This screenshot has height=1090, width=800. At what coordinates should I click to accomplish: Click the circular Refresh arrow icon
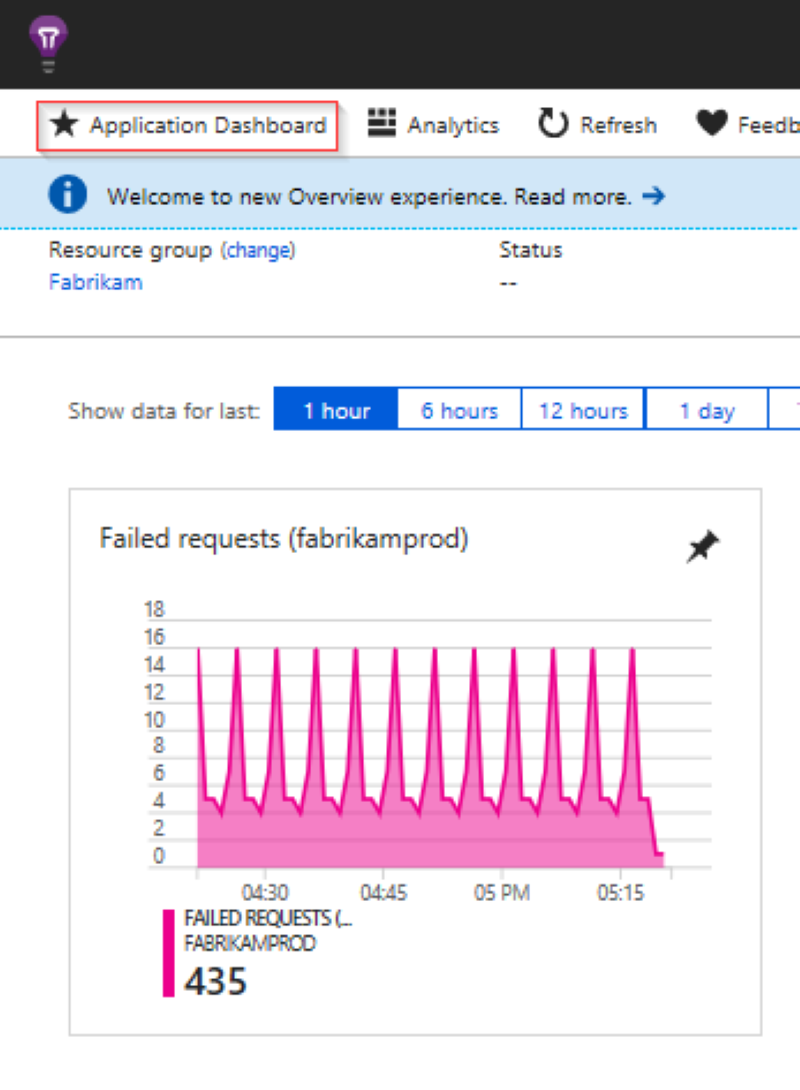pos(553,124)
